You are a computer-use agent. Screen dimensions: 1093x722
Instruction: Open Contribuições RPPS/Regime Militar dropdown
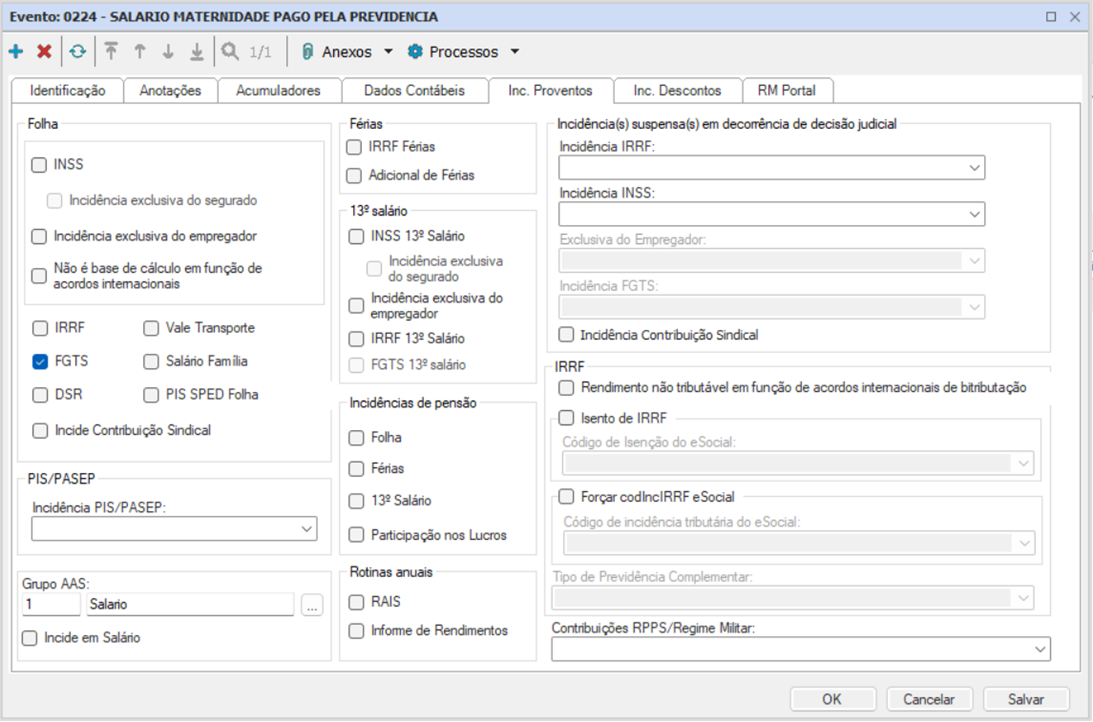[1040, 650]
